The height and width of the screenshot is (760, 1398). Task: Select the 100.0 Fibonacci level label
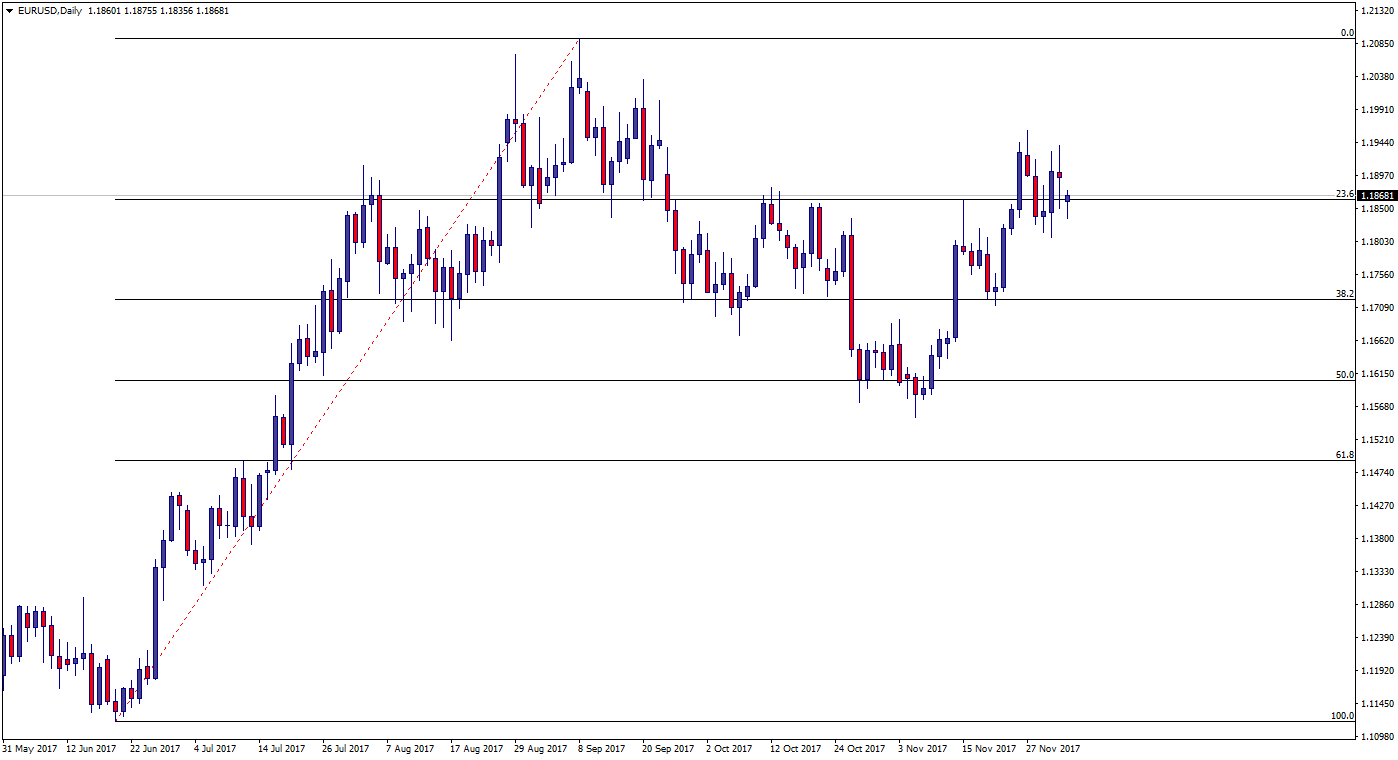(x=1342, y=716)
